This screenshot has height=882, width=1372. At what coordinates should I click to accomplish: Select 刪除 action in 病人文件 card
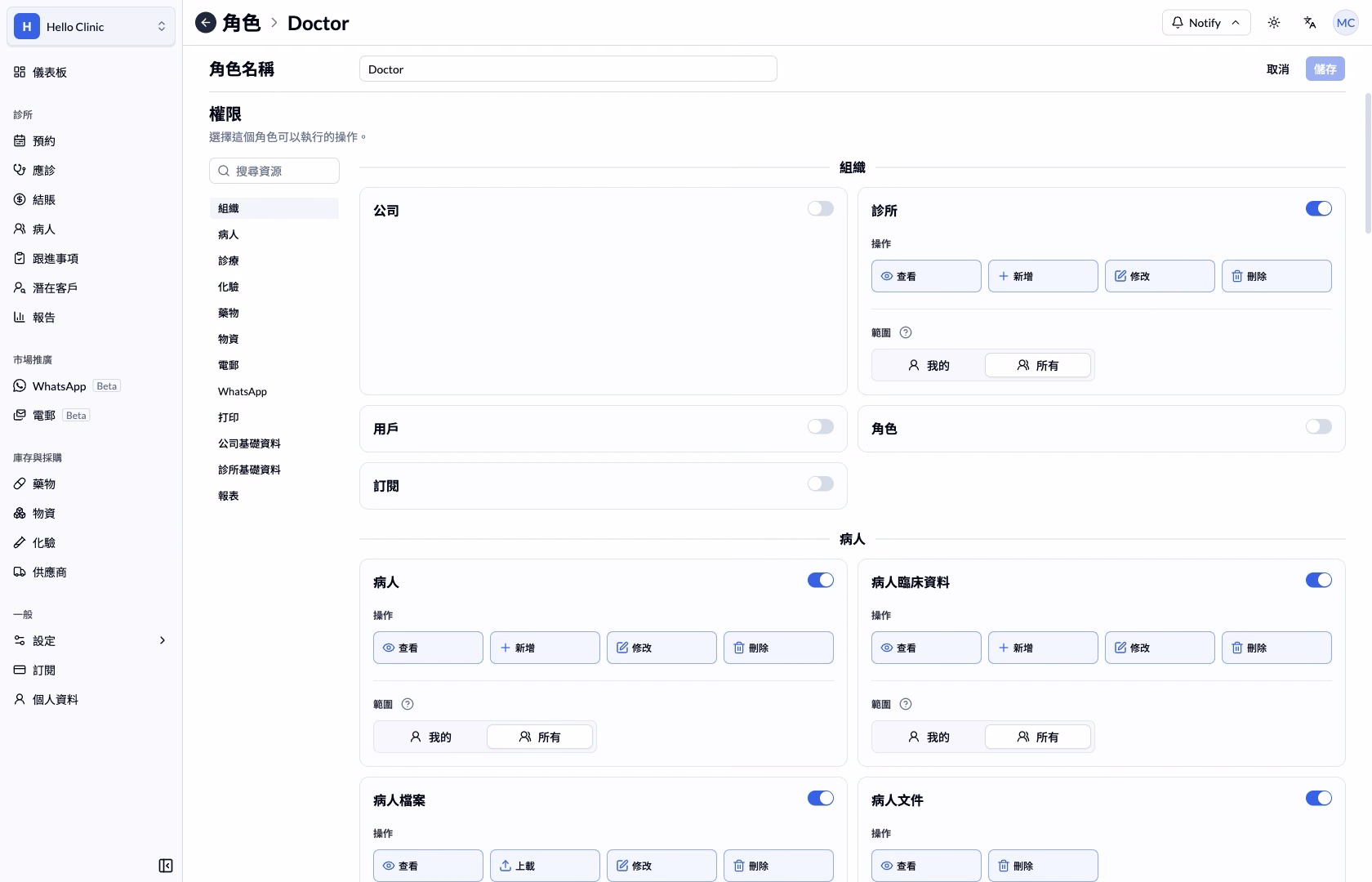coord(1043,866)
